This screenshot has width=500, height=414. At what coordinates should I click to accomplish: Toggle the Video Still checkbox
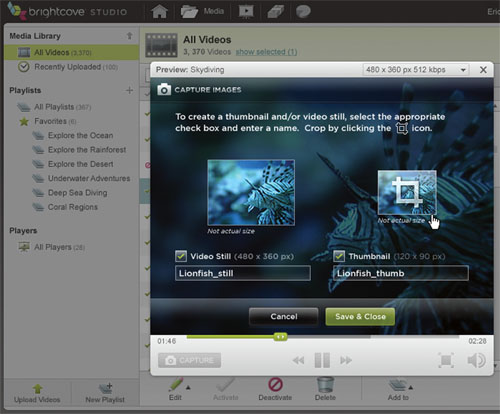point(181,256)
